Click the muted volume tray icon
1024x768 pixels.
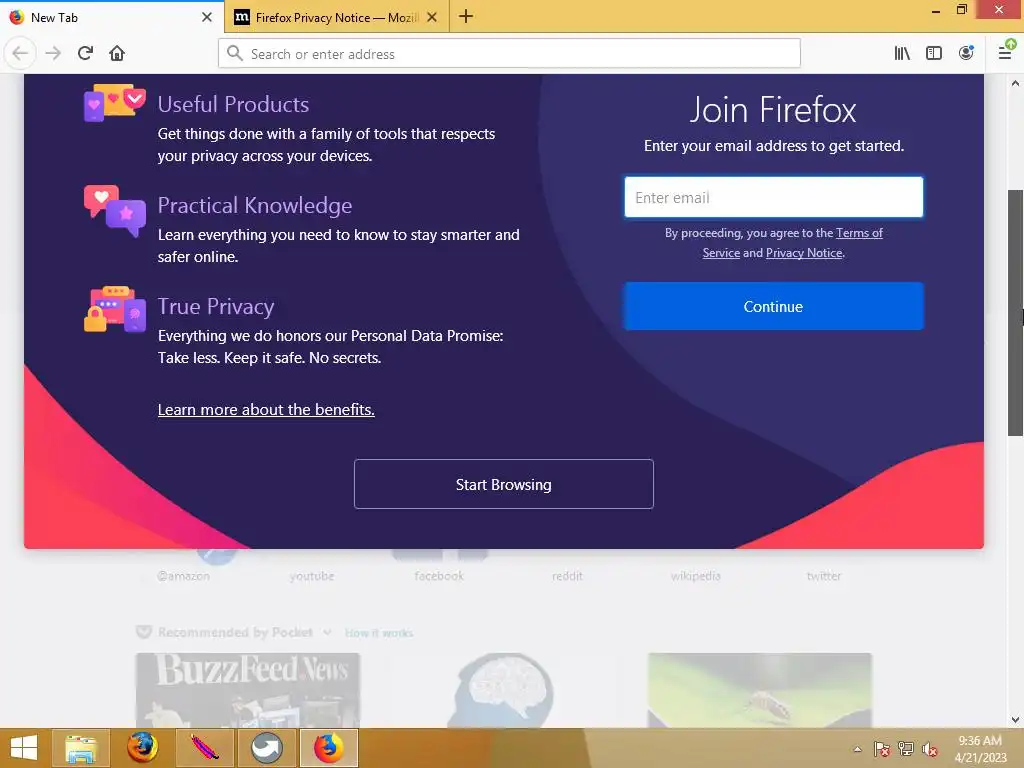tap(930, 749)
